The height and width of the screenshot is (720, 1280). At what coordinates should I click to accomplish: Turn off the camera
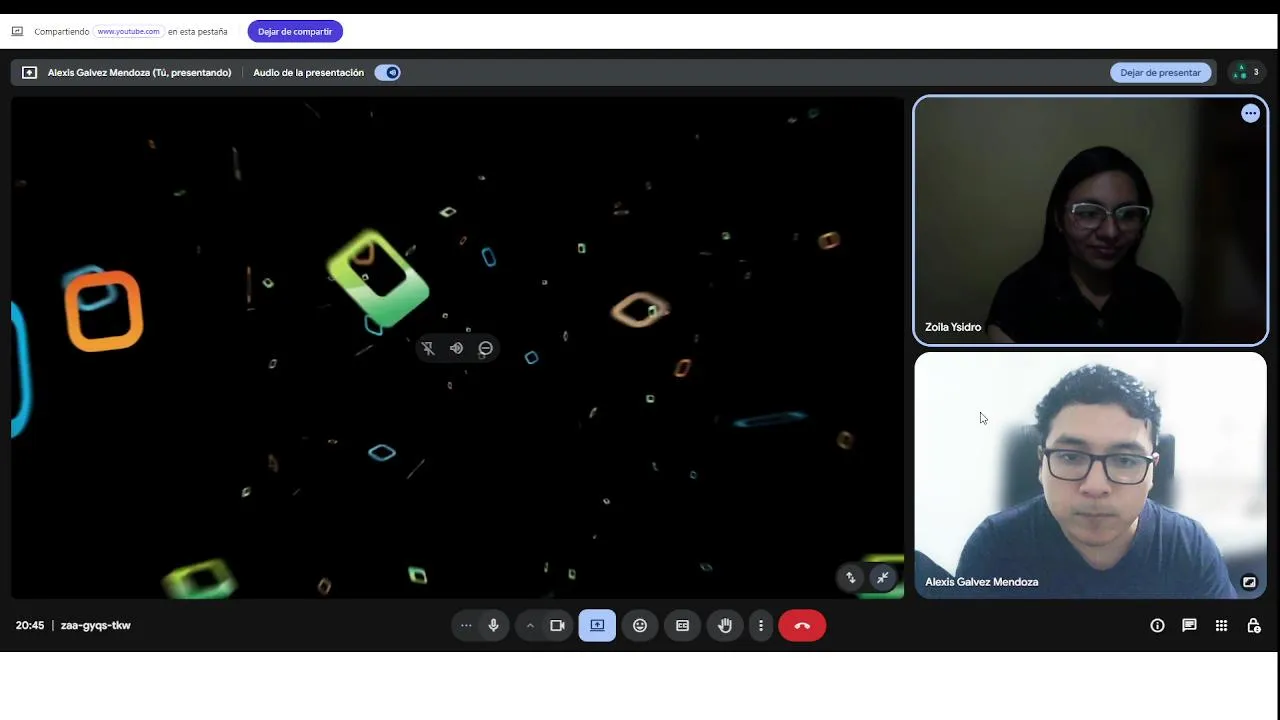tap(557, 625)
